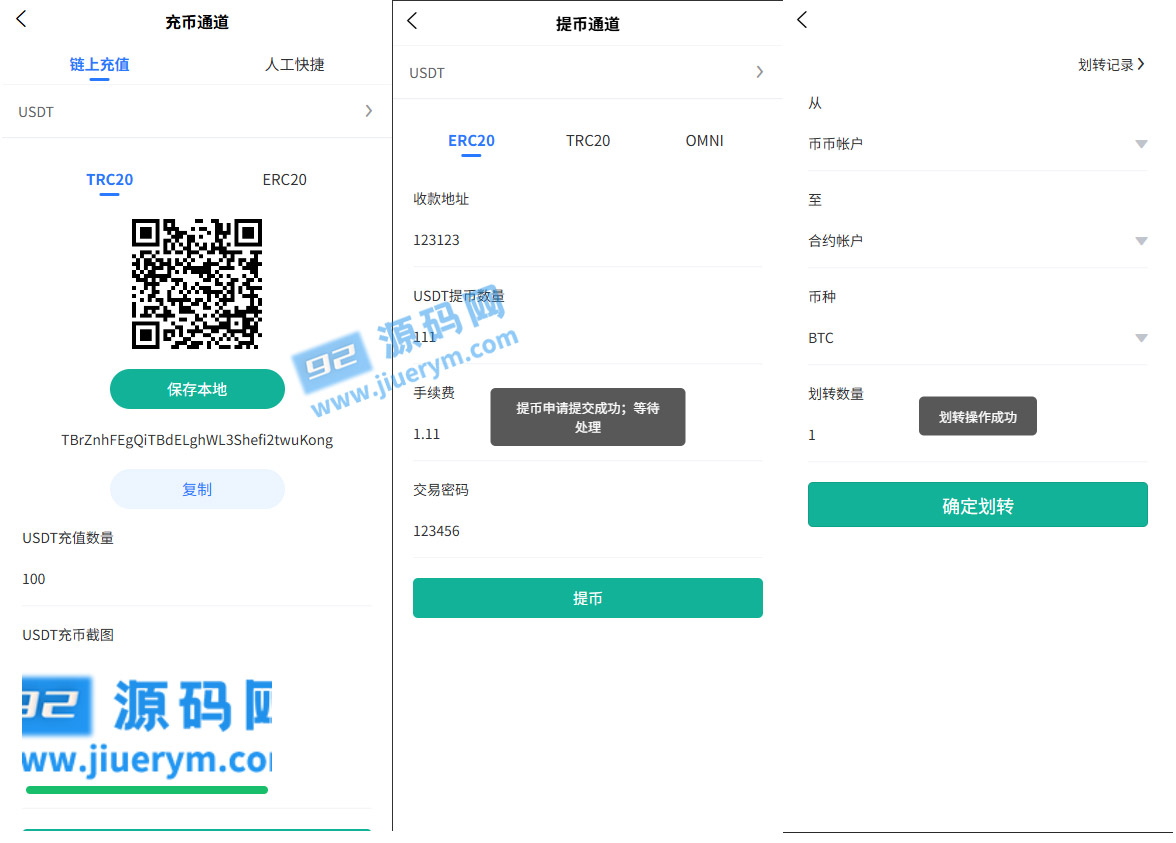
Task: Click the 复制 address button
Action: coord(197,489)
